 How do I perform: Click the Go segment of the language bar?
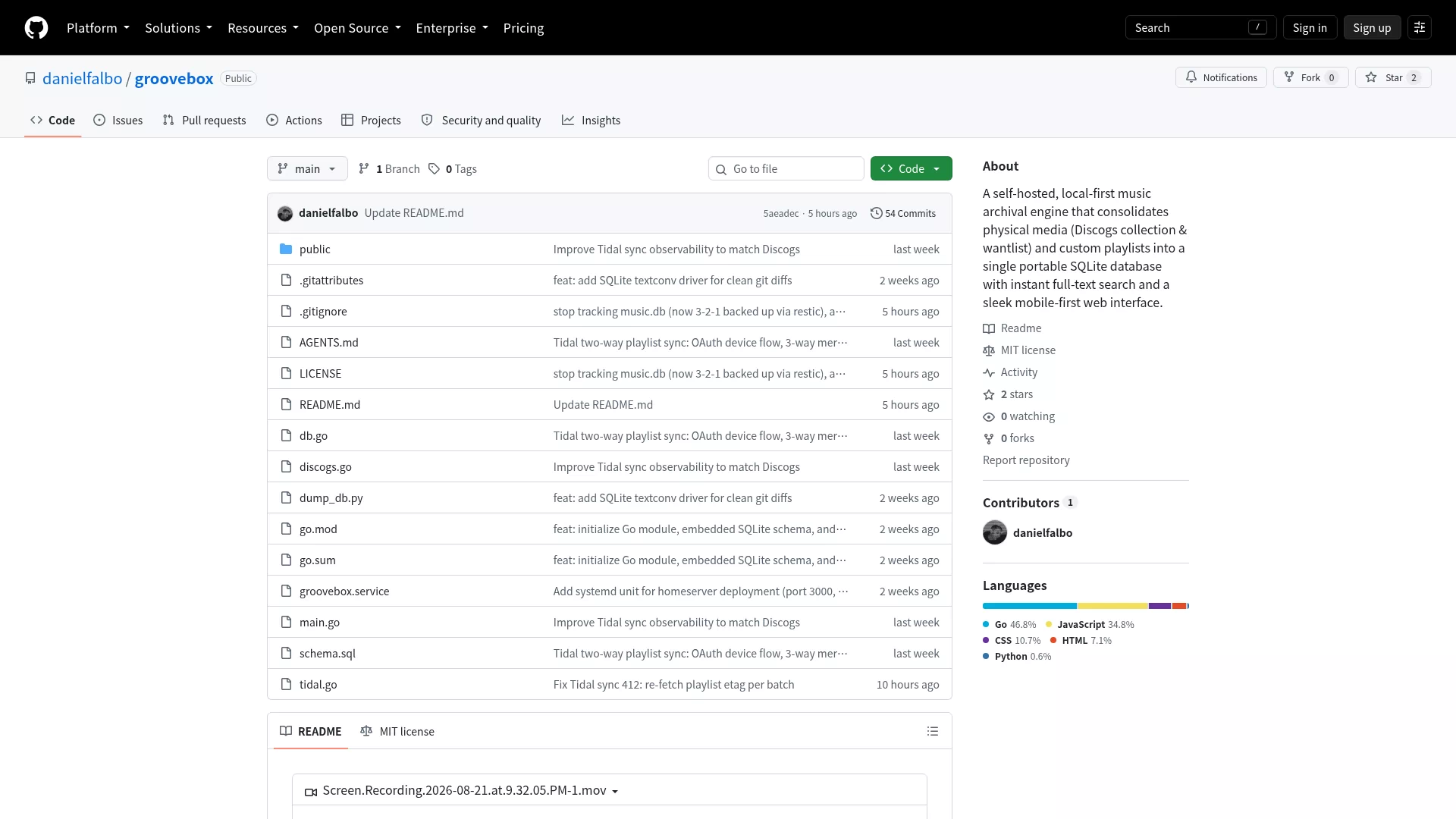tap(1030, 607)
